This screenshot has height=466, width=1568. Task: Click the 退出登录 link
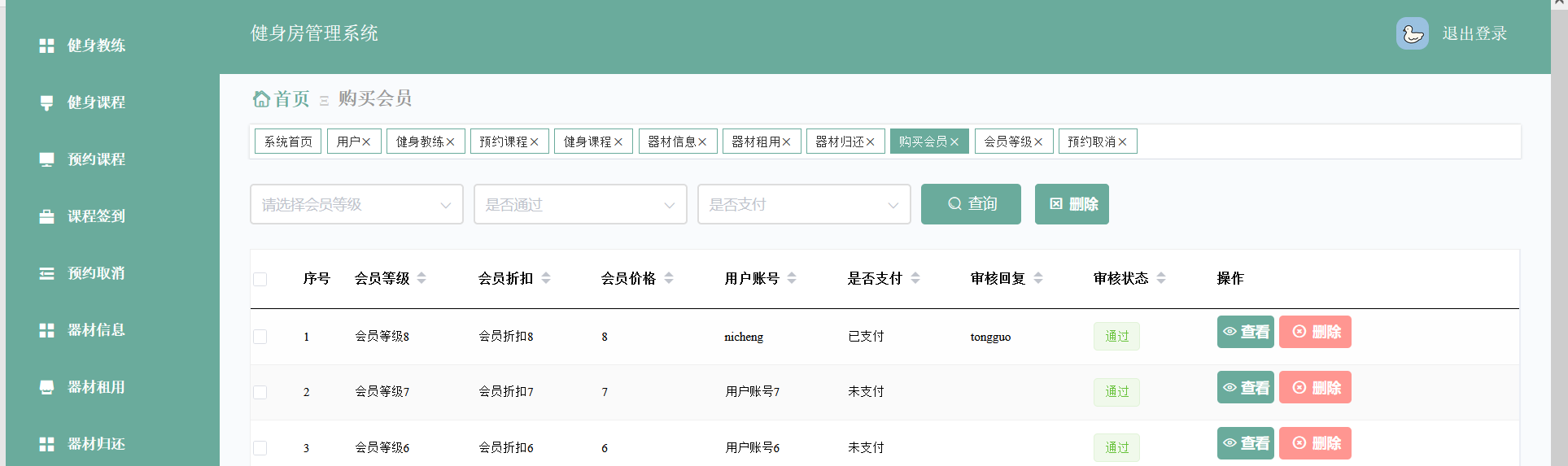click(x=1474, y=33)
